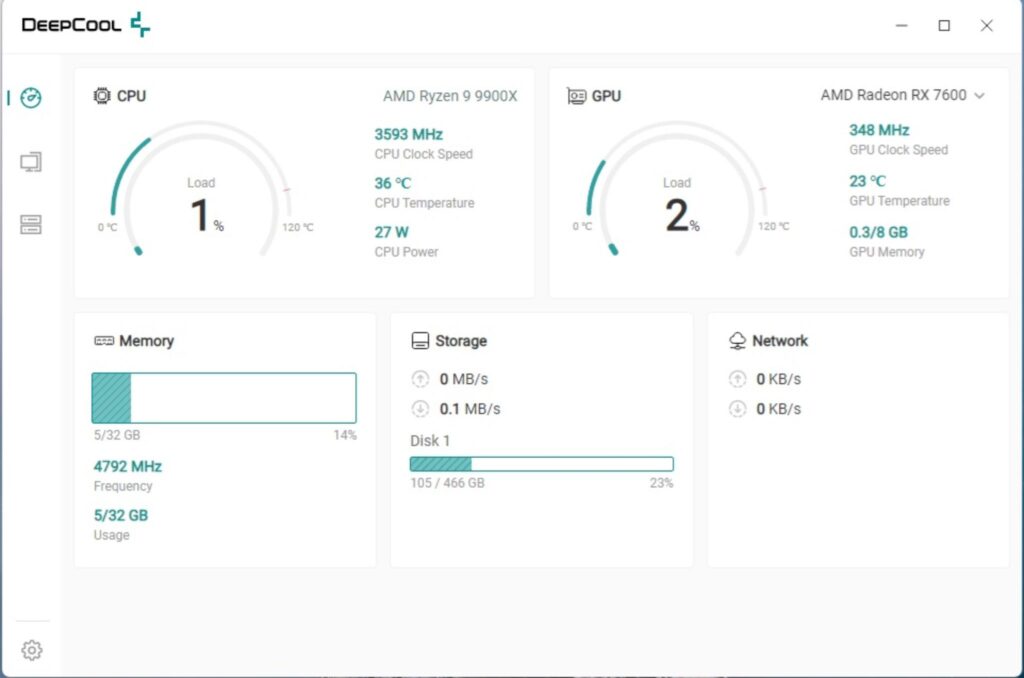1024x678 pixels.
Task: Click the 3593 MHz clock value
Action: [x=409, y=135]
